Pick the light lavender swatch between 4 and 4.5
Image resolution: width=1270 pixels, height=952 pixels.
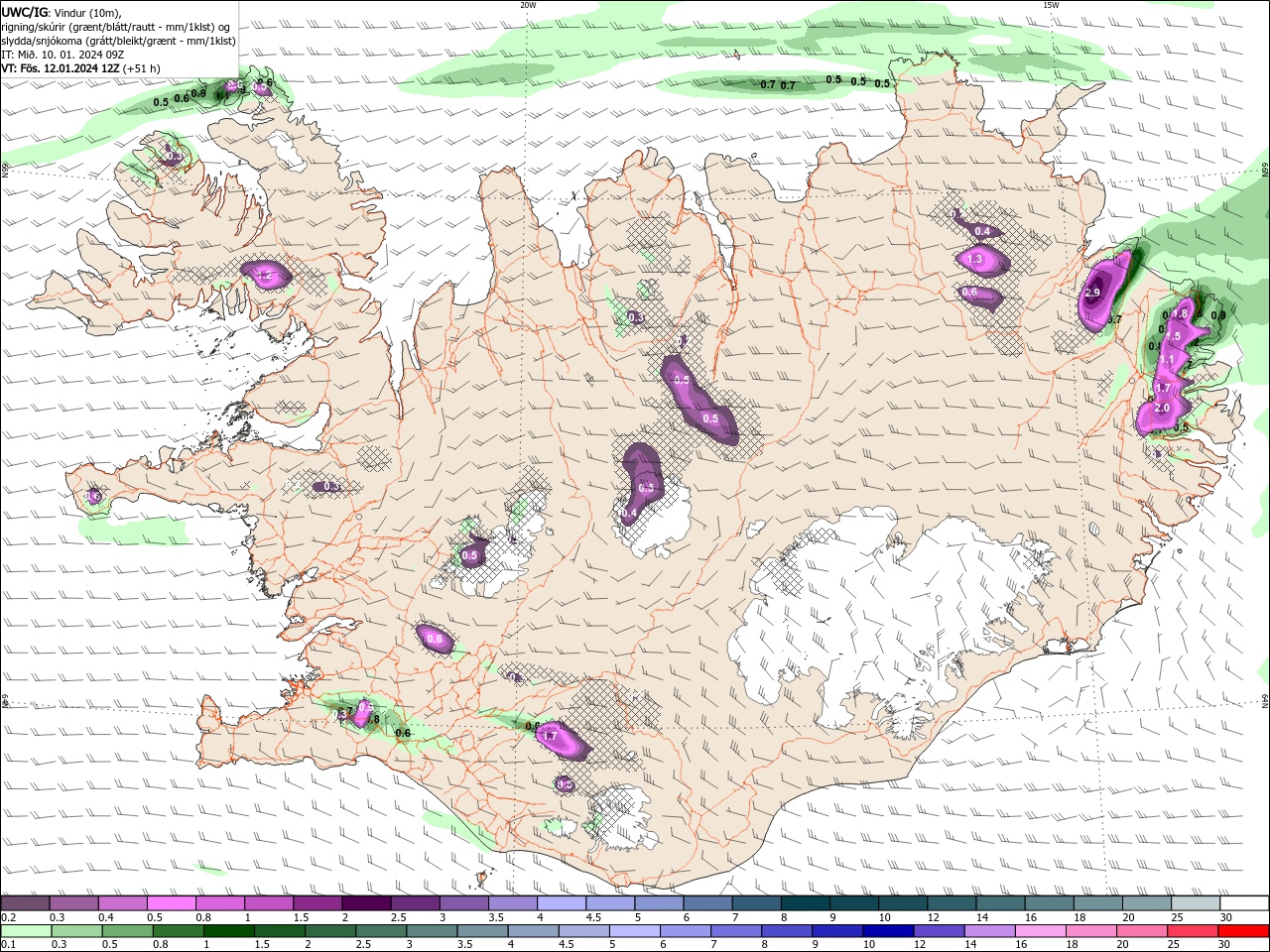point(561,903)
